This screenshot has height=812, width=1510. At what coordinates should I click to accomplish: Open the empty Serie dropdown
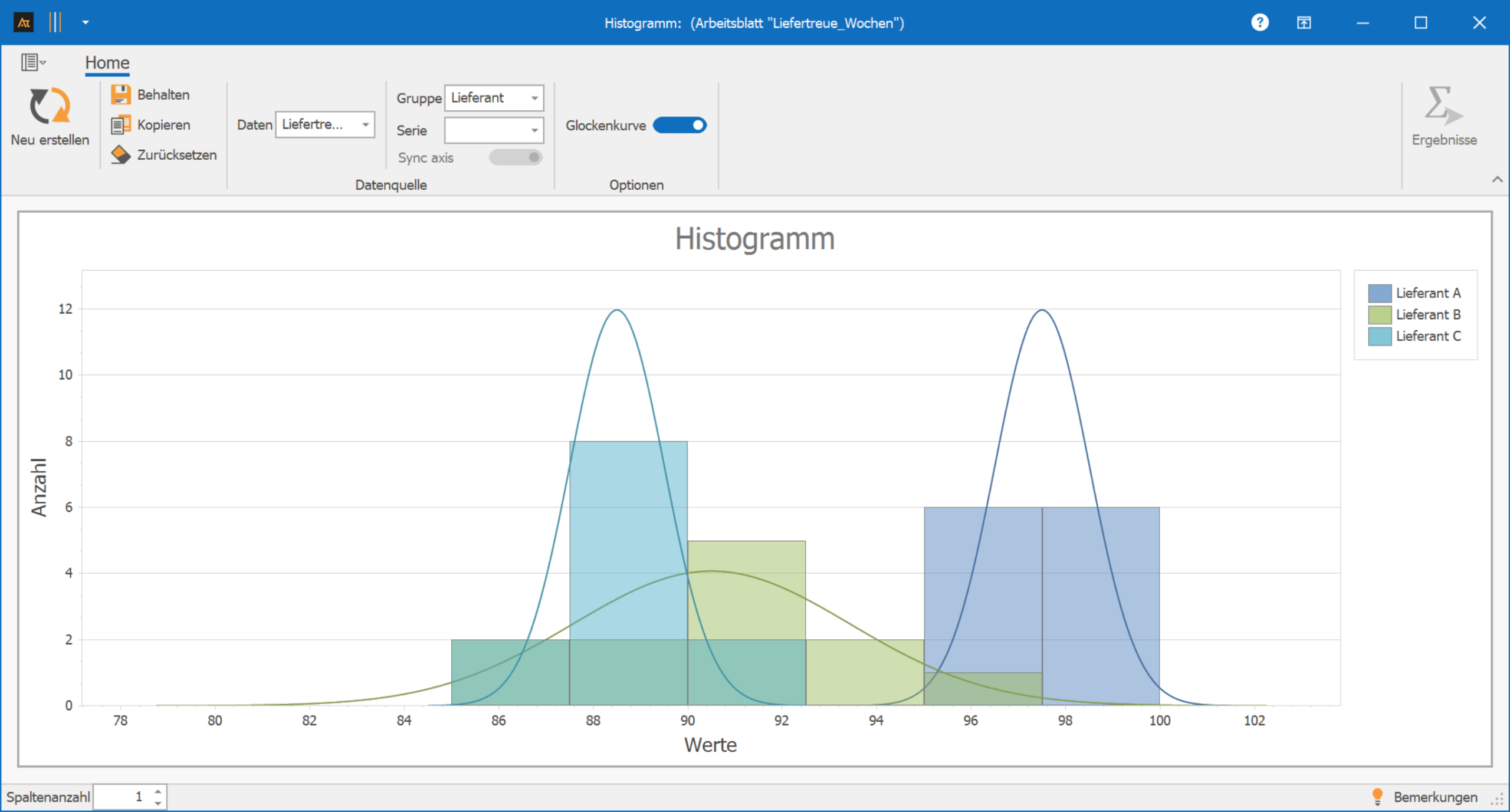pyautogui.click(x=534, y=130)
